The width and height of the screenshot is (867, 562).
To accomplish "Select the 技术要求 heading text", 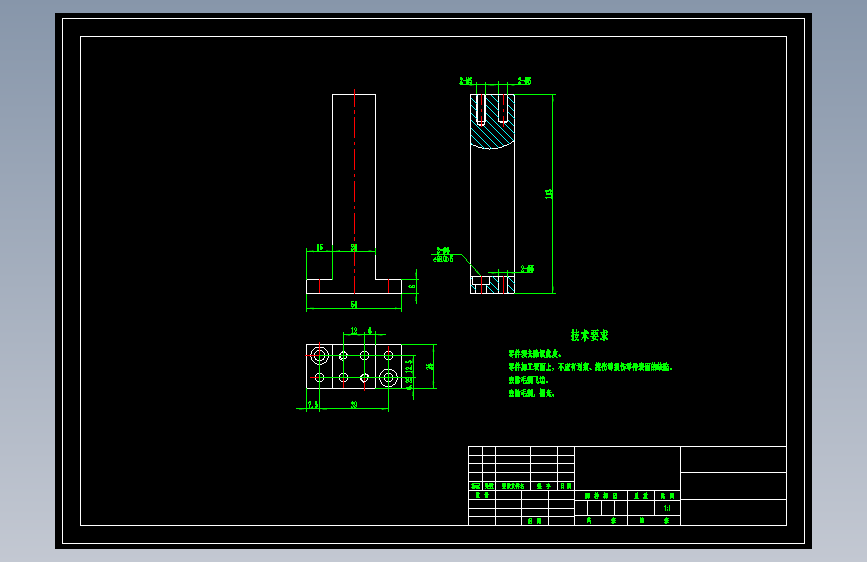I will coord(589,335).
